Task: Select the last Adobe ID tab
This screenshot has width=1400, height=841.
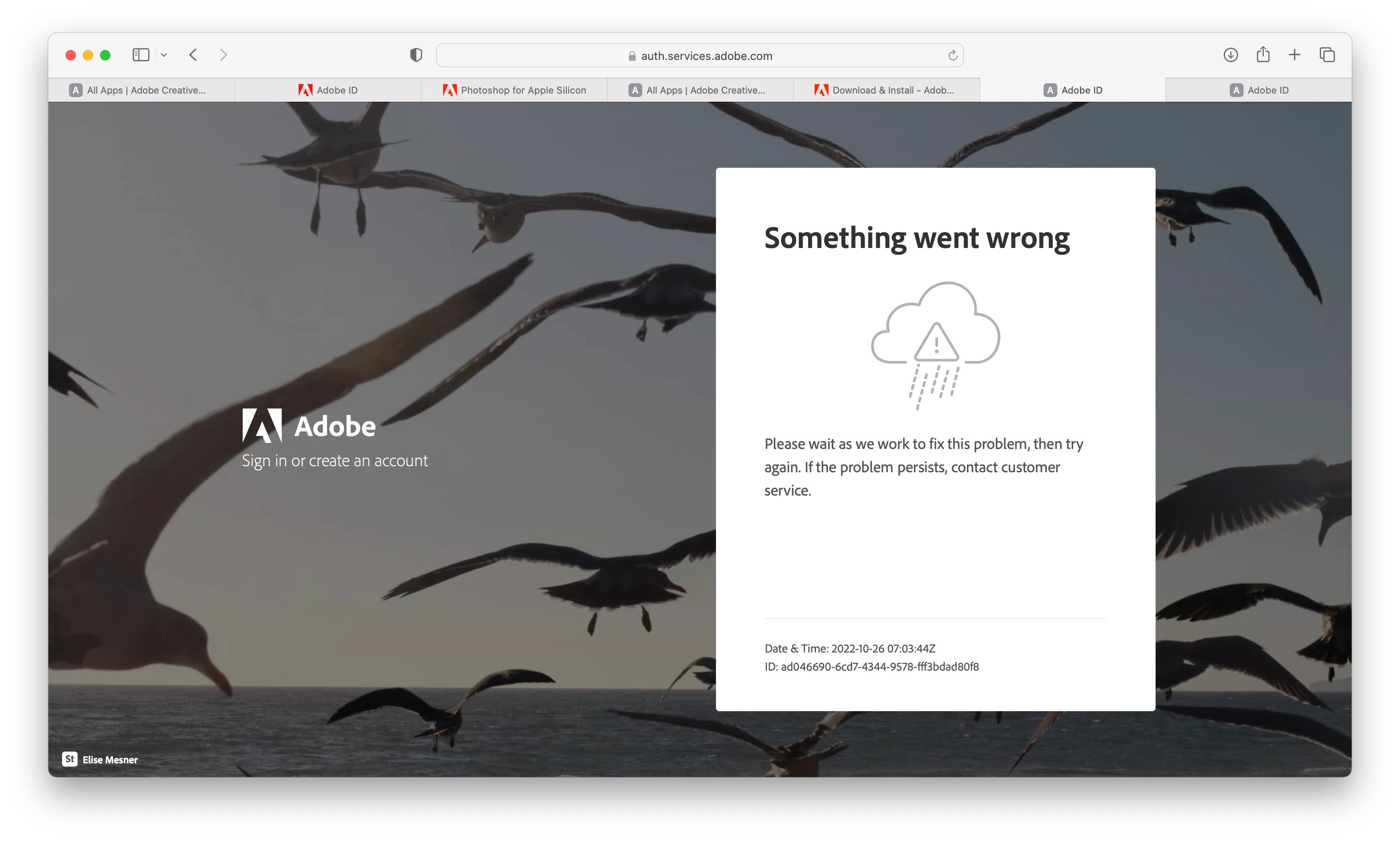Action: click(x=1259, y=90)
